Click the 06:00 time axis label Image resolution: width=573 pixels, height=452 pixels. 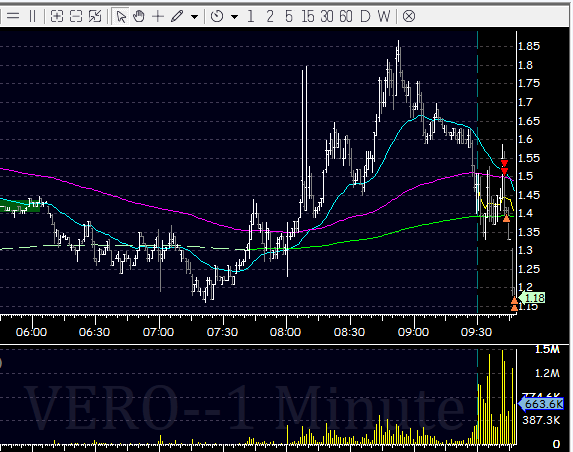[x=31, y=332]
